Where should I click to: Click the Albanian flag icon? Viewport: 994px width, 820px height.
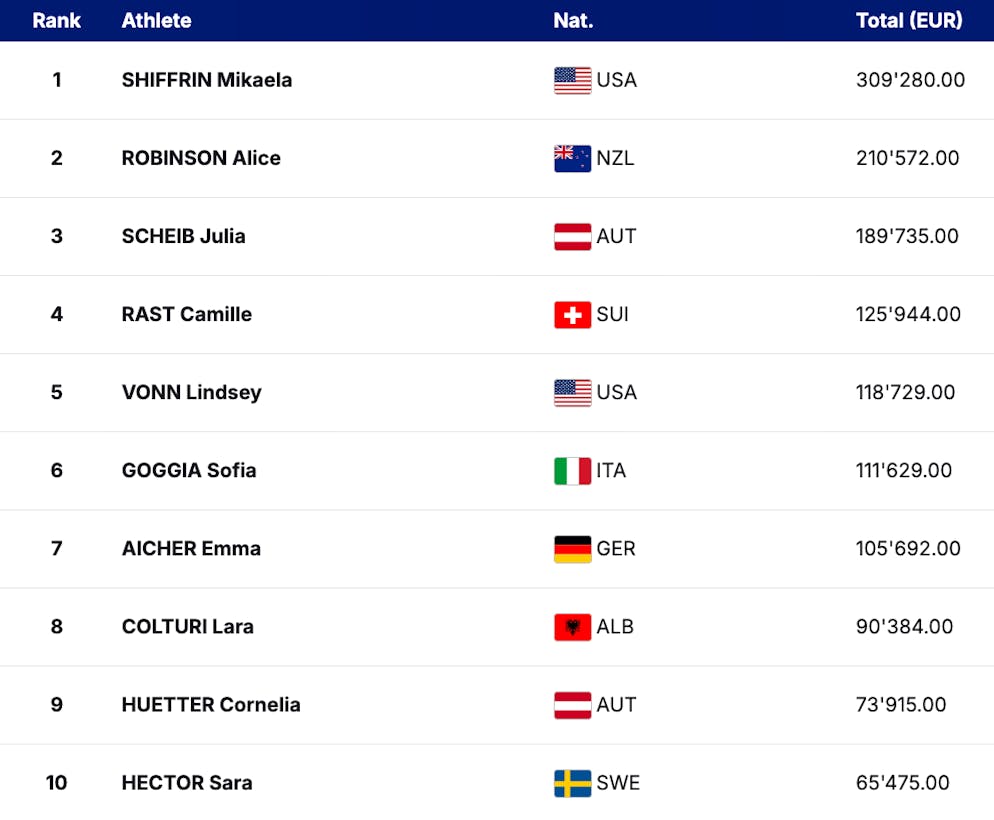(x=572, y=626)
